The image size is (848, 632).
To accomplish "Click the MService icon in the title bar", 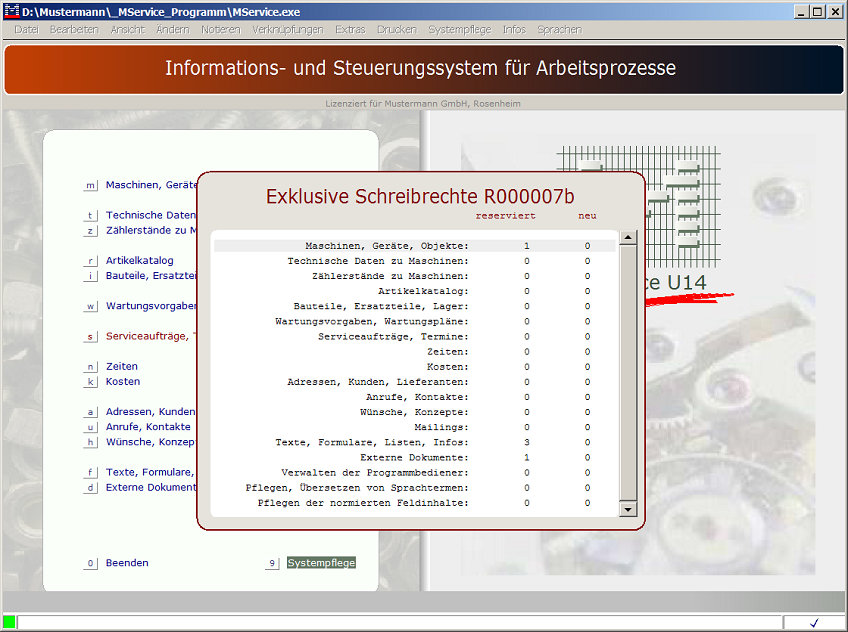I will point(11,11).
